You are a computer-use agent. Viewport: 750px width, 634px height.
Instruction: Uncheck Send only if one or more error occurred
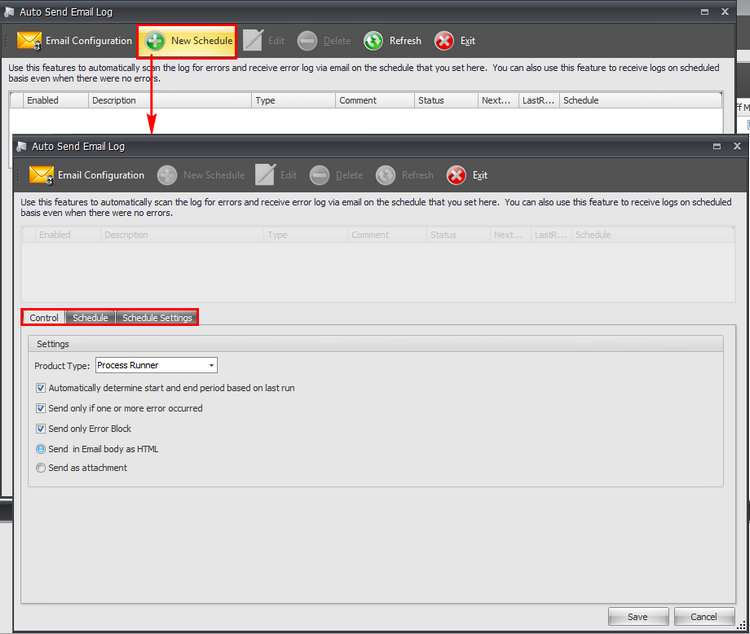click(x=41, y=408)
